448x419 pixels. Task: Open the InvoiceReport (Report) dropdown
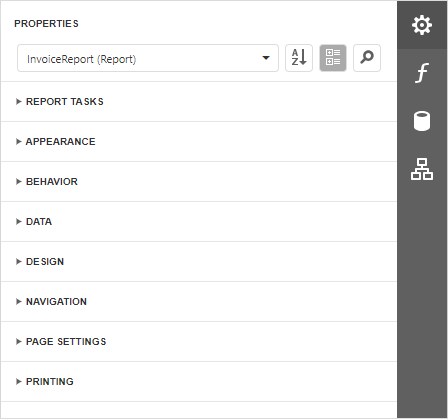148,58
